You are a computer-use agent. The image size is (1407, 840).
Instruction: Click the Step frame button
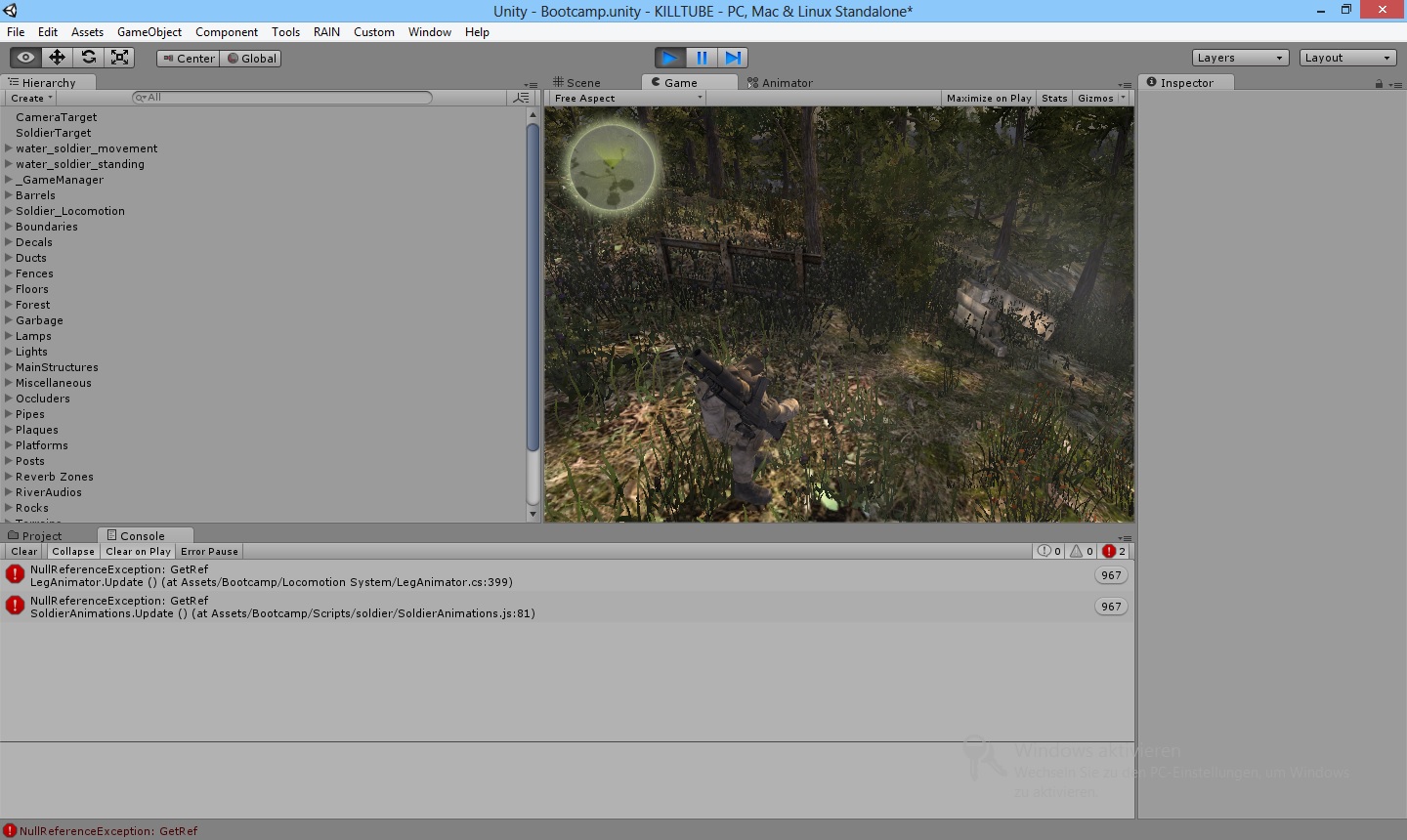733,58
